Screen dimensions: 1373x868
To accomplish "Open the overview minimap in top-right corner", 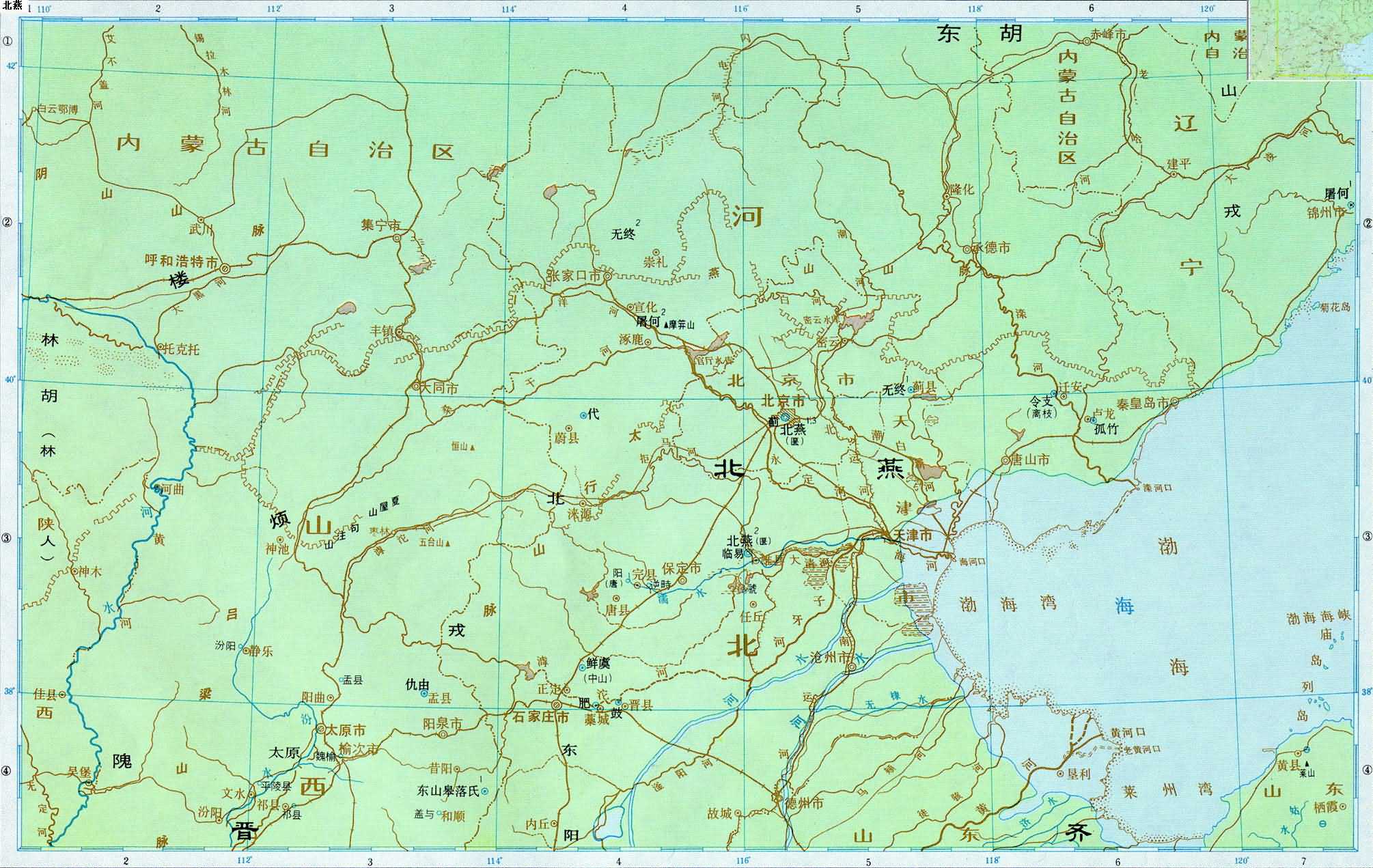I will point(1310,40).
